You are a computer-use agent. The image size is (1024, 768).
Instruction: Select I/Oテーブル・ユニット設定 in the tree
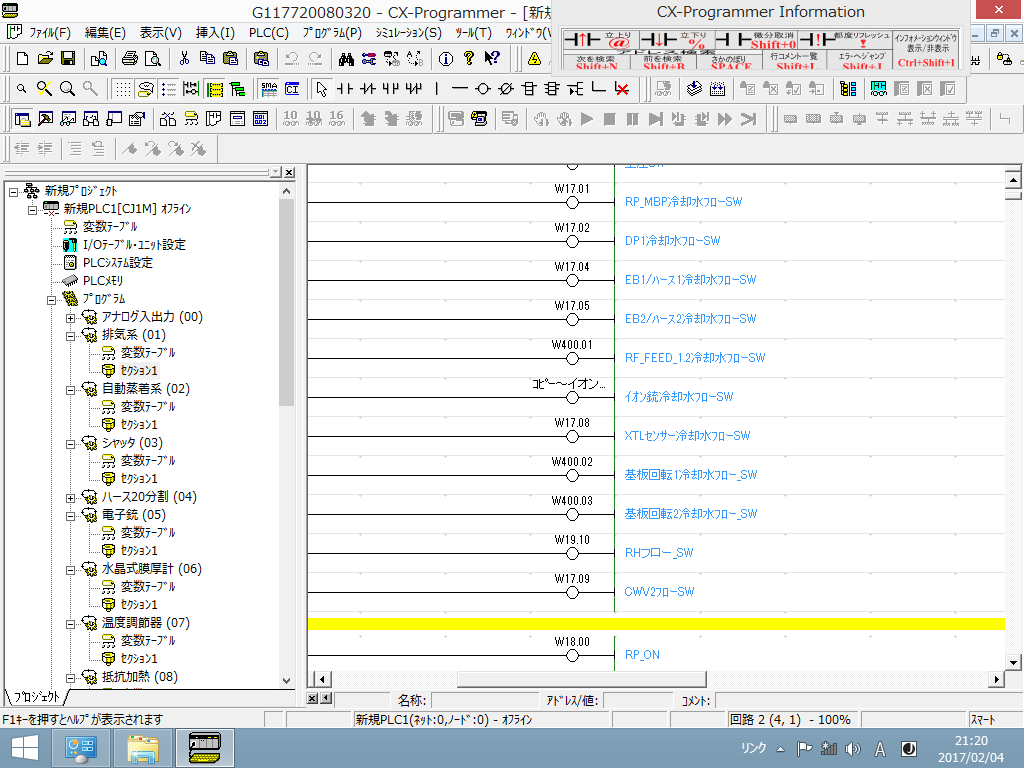click(x=133, y=245)
